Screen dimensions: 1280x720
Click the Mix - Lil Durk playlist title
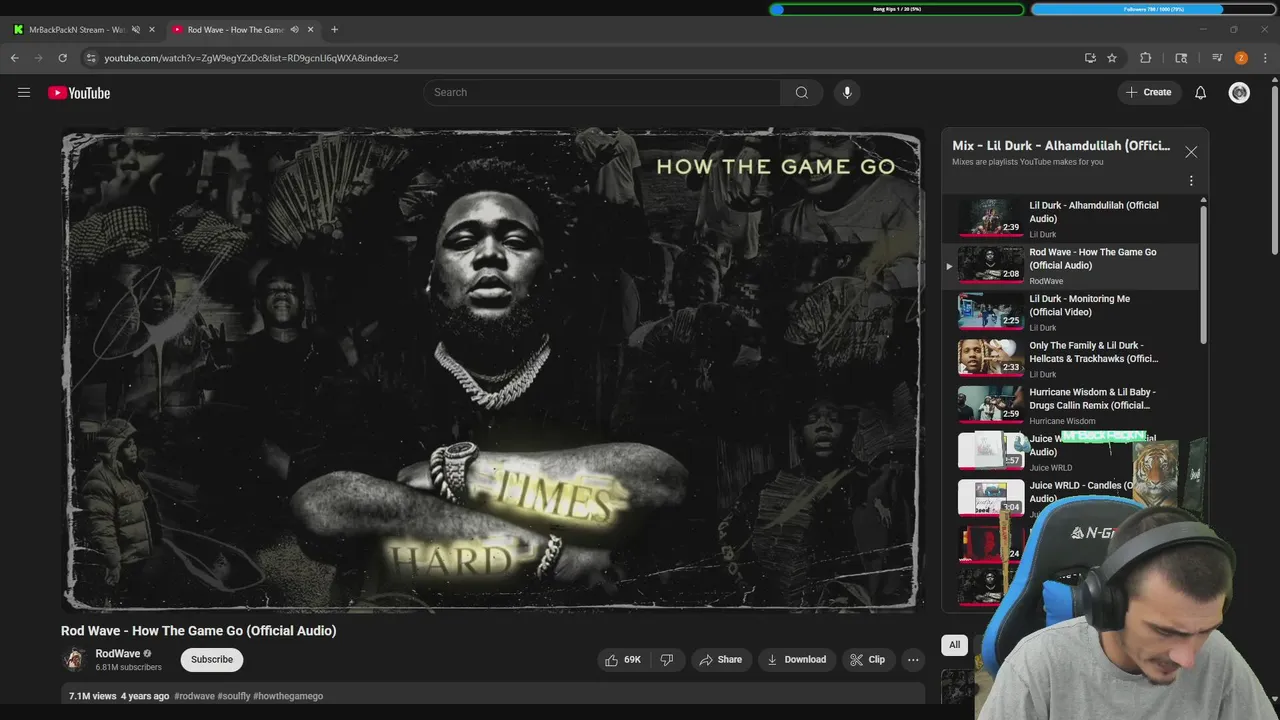click(x=1061, y=146)
